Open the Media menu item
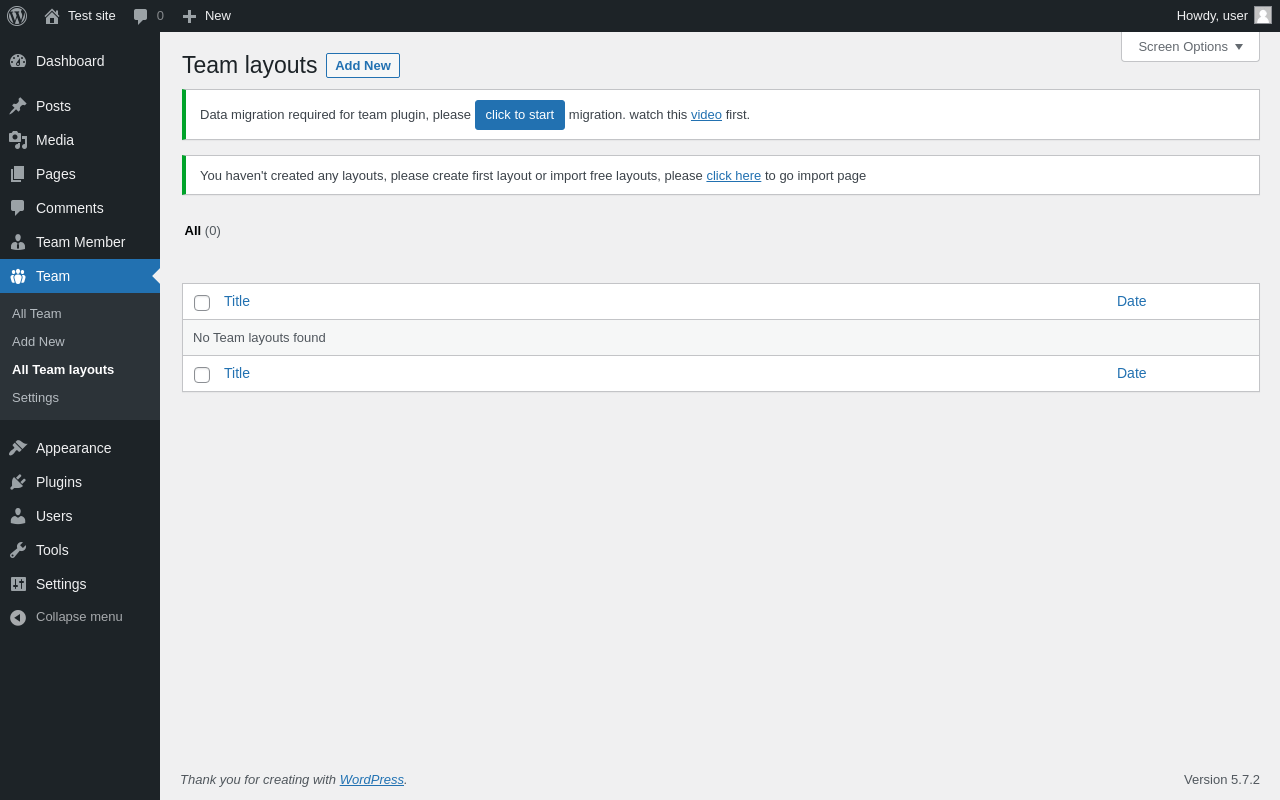Viewport: 1280px width, 800px height. [80, 140]
